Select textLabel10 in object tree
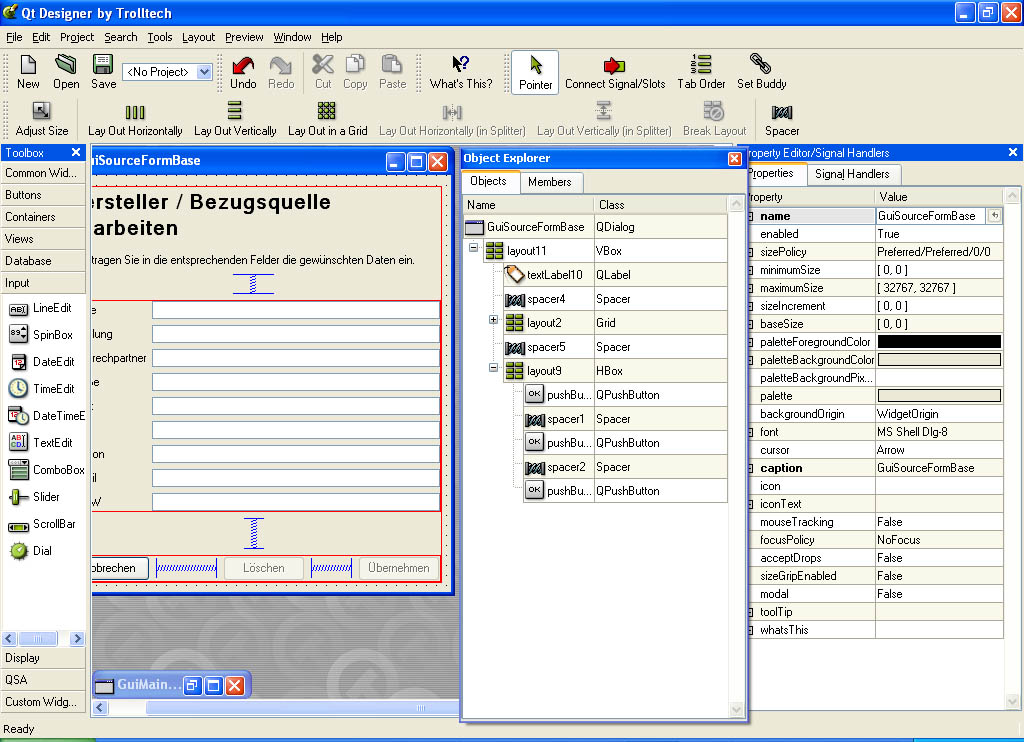This screenshot has width=1024, height=742. [x=554, y=275]
